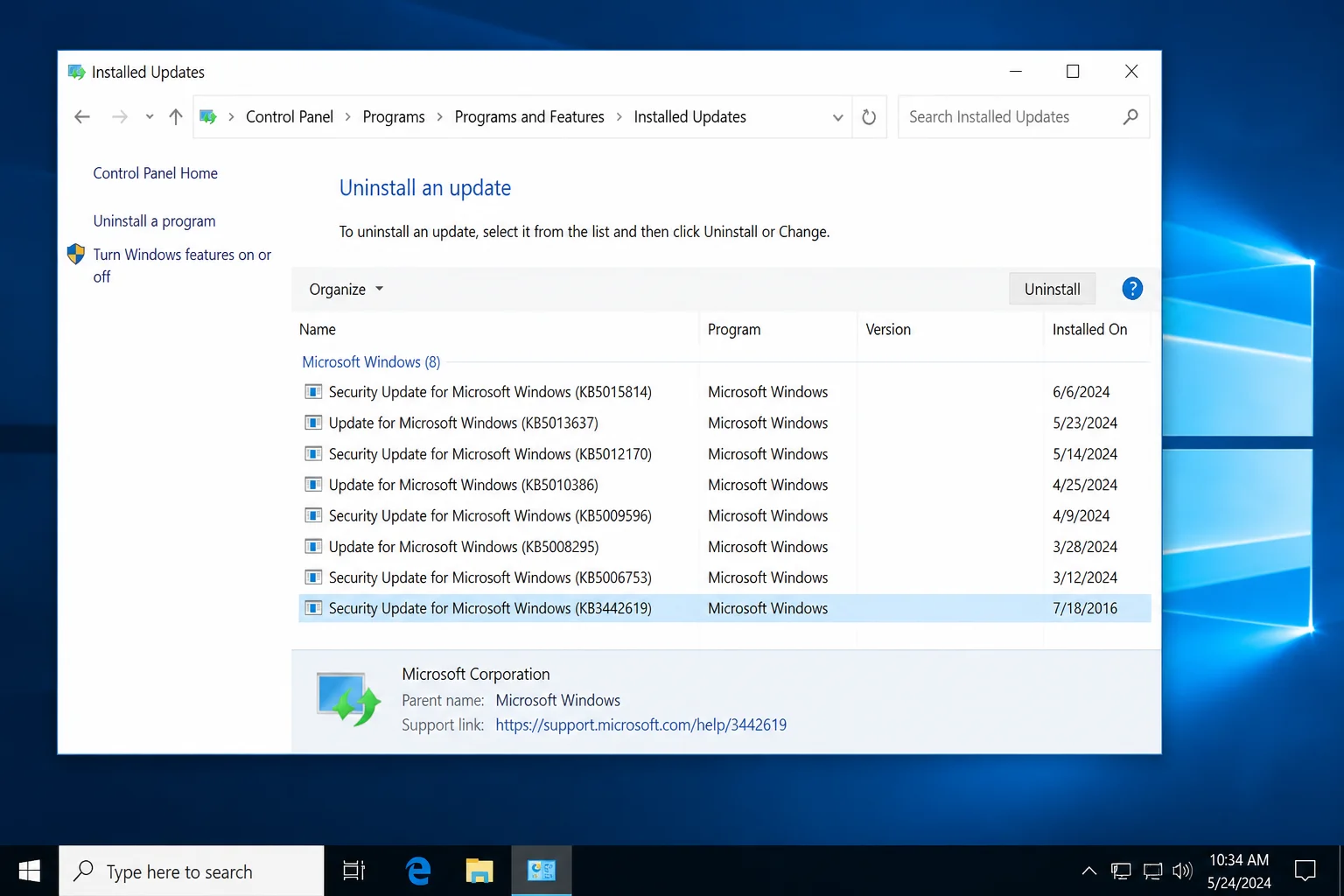Click icon next to KB3442619 update
The width and height of the screenshot is (1344, 896).
click(313, 607)
